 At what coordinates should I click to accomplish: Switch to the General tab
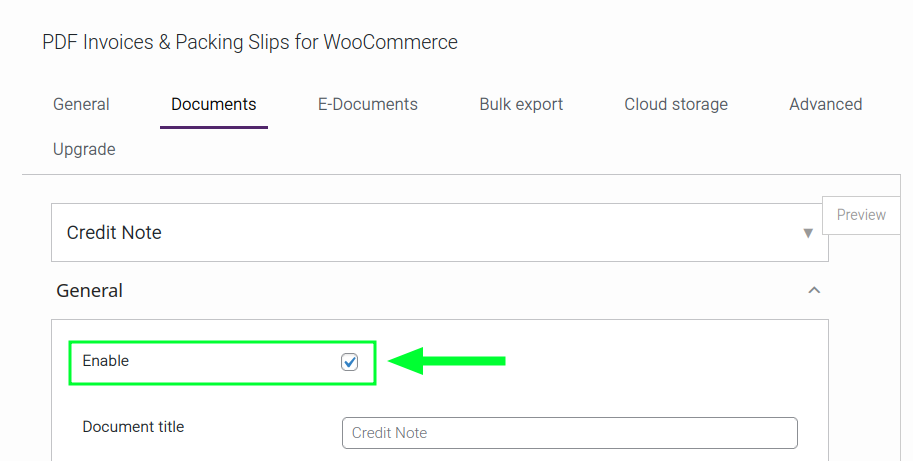pos(81,104)
